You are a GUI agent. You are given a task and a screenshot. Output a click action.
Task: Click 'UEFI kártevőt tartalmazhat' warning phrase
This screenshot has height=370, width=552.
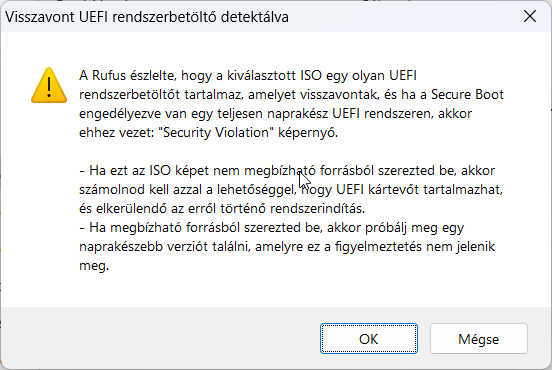(419, 190)
